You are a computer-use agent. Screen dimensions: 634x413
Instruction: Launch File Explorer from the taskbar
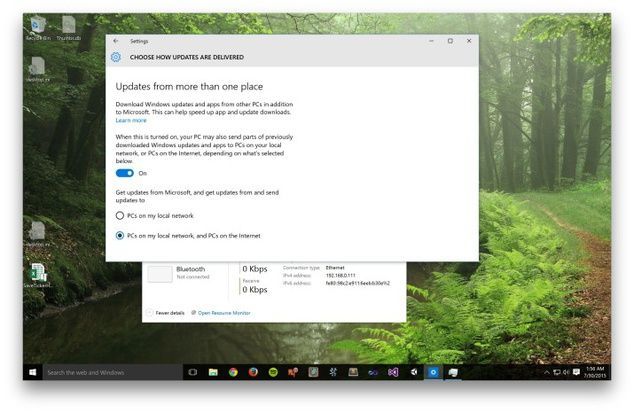[213, 372]
